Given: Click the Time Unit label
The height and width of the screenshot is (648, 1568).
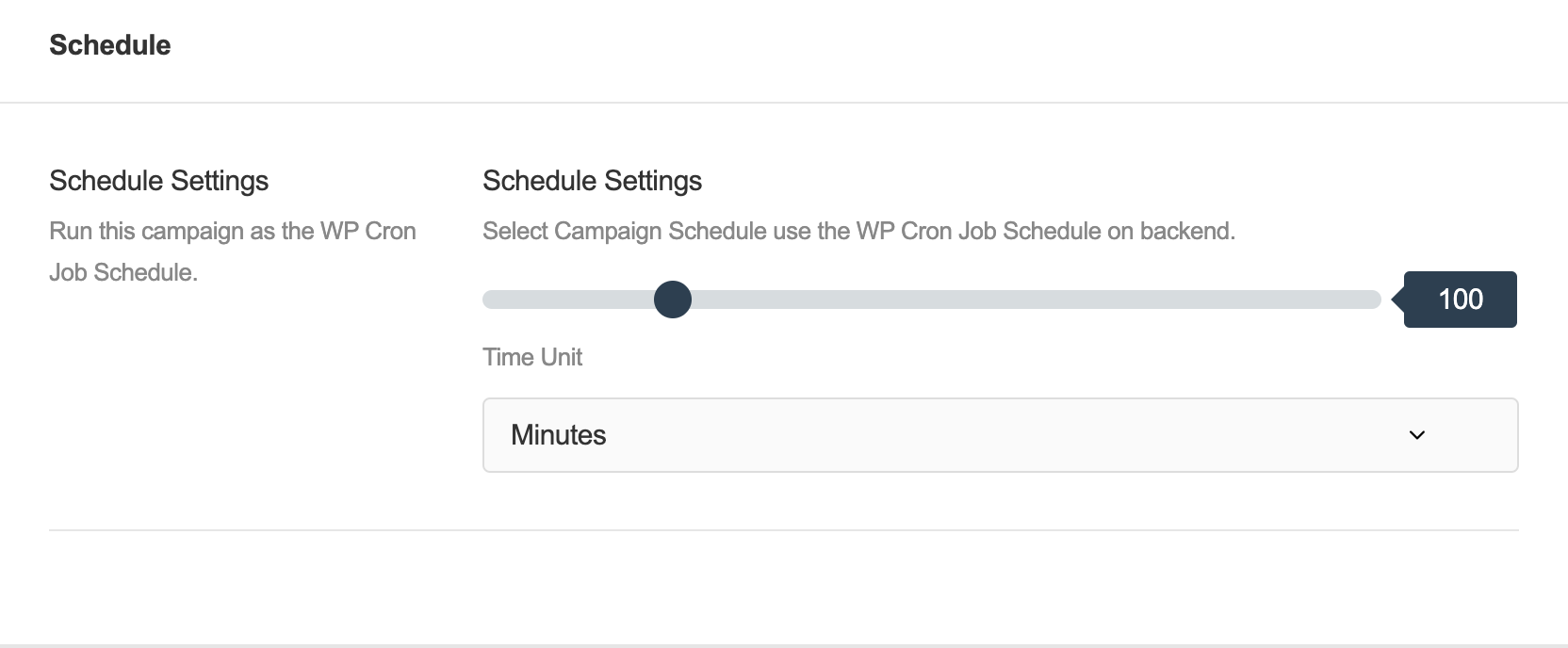Looking at the screenshot, I should [x=532, y=357].
